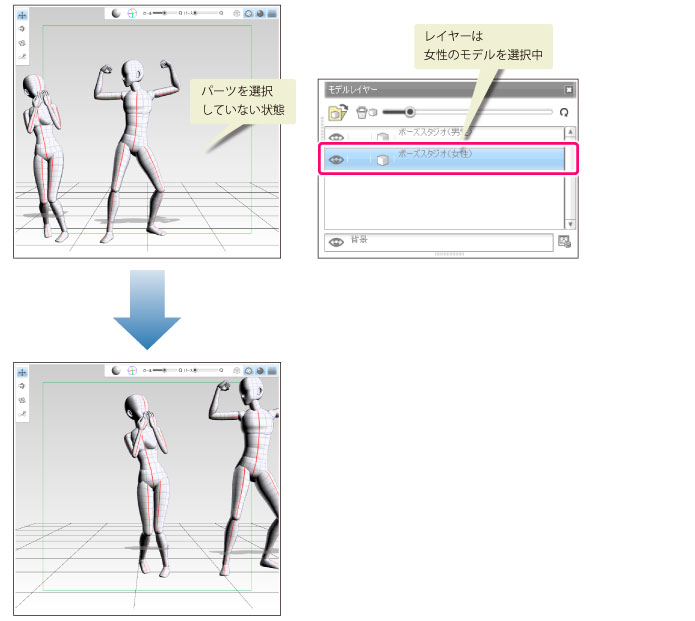The width and height of the screenshot is (695, 621).
Task: Toggle the shaded sphere display button in upper viewport
Action: (x=260, y=14)
